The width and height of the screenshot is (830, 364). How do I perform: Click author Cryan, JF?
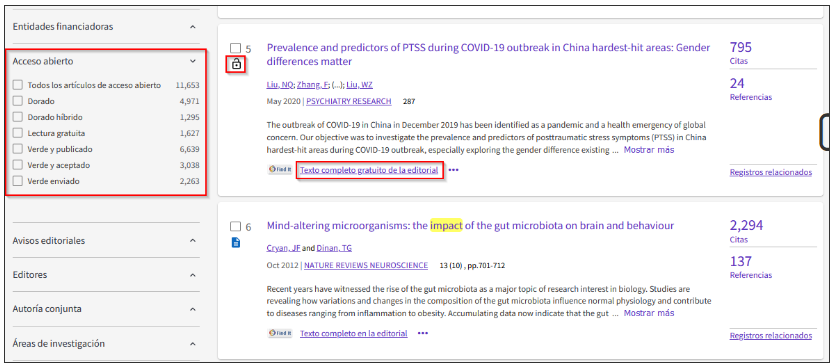(284, 248)
